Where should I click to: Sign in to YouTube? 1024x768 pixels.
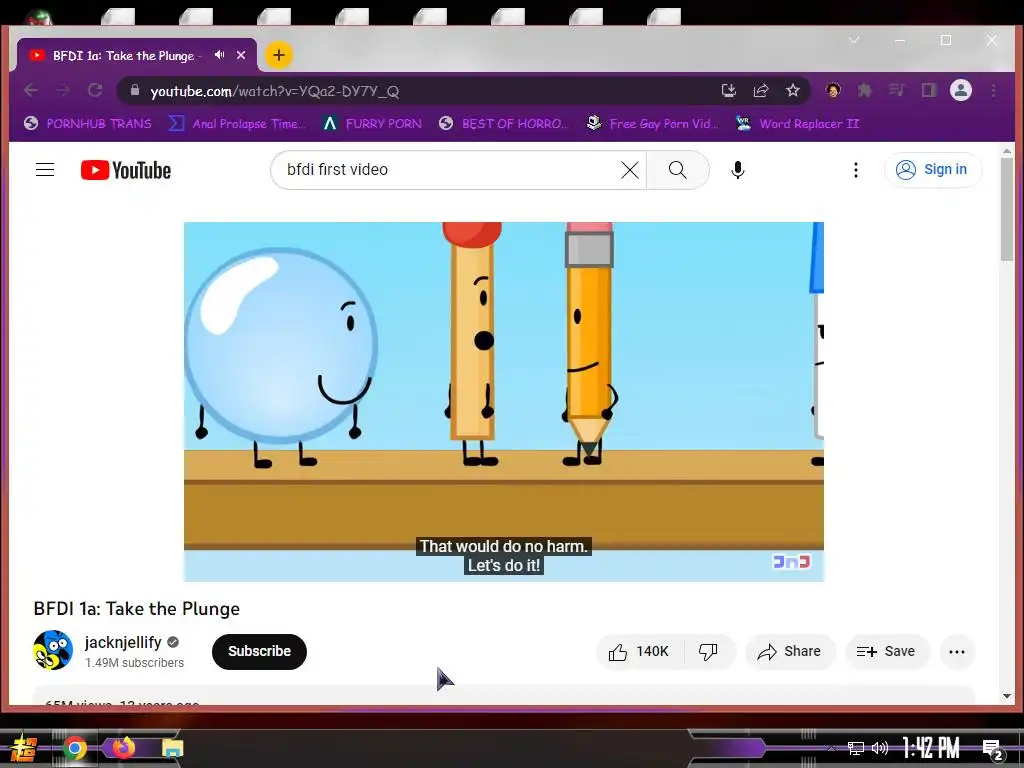click(x=933, y=170)
